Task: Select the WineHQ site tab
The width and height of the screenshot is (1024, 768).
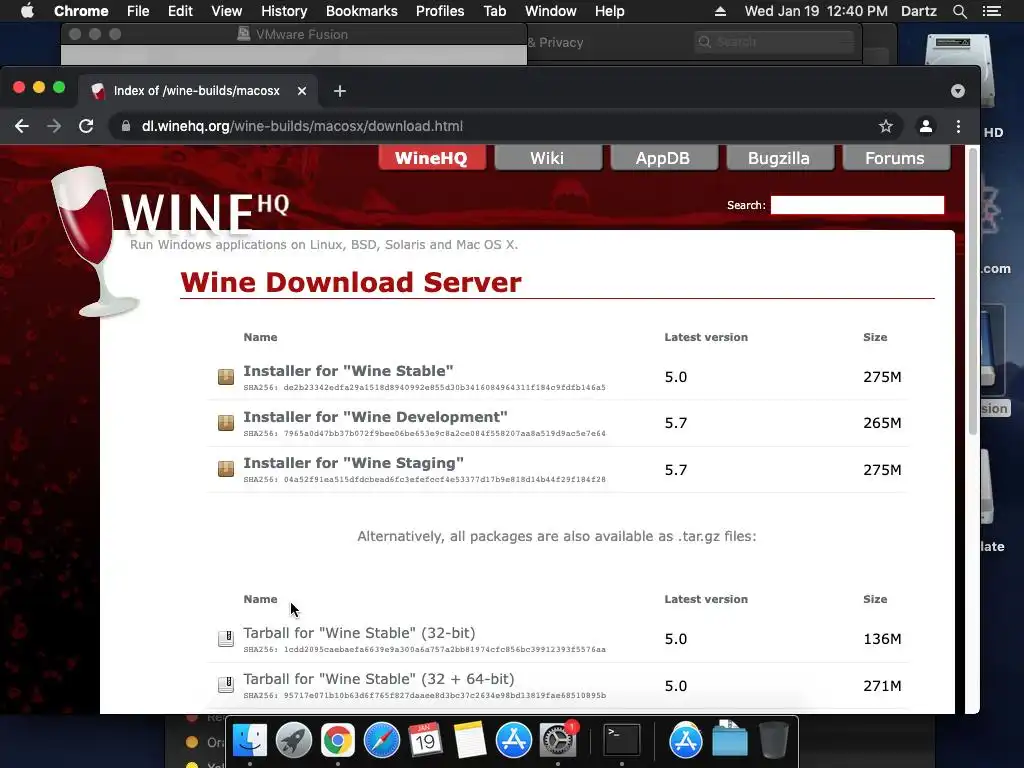Action: pos(432,158)
